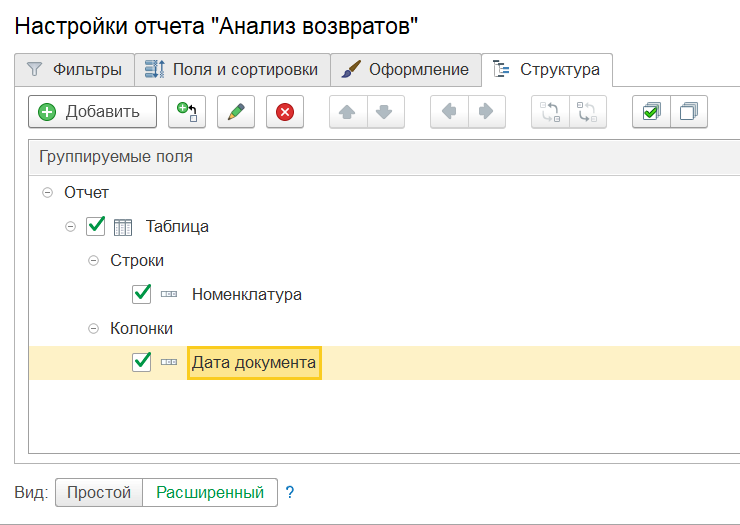Click the add grouping icon button

pyautogui.click(x=187, y=112)
